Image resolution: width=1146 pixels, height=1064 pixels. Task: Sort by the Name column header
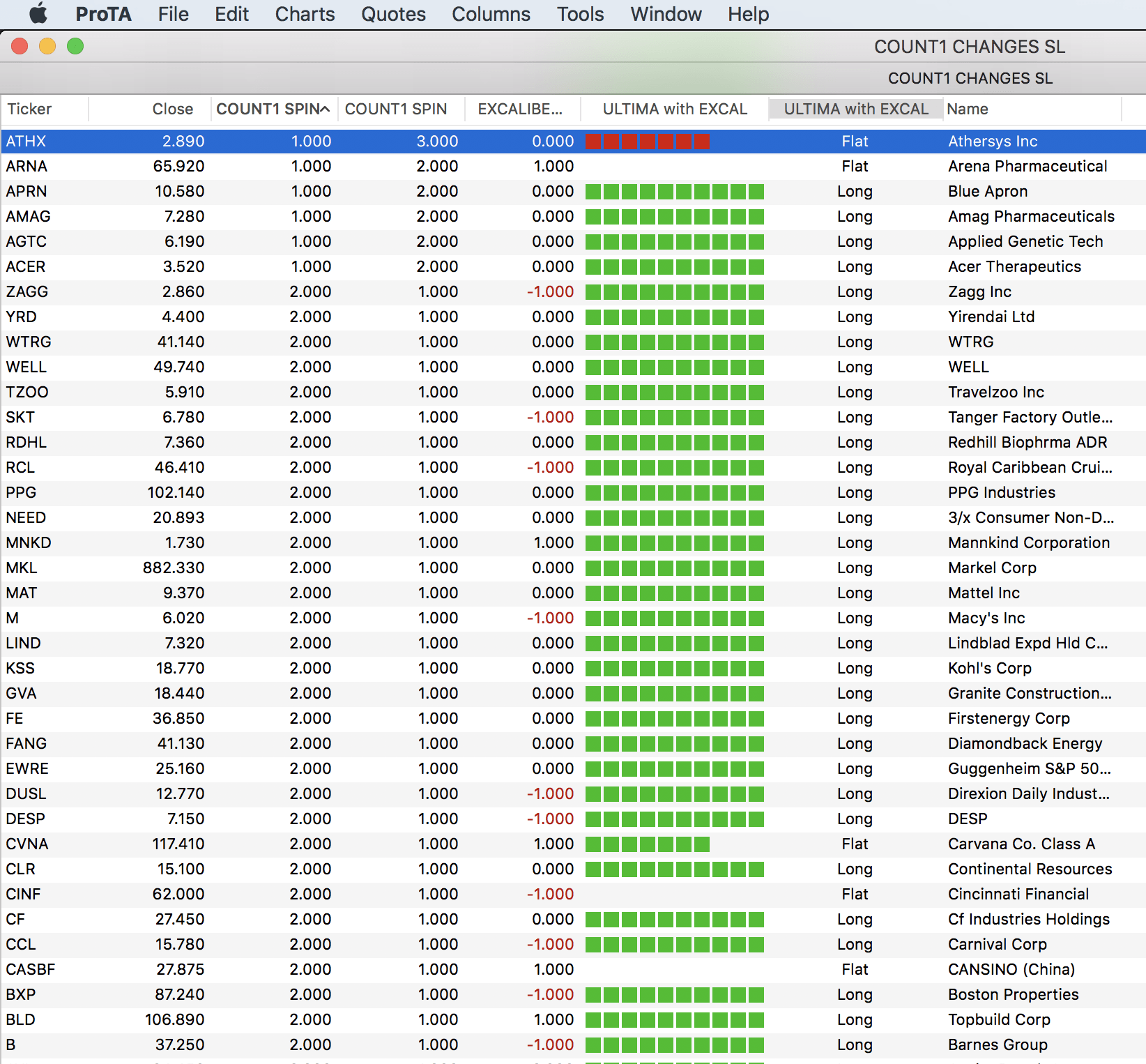pos(967,109)
